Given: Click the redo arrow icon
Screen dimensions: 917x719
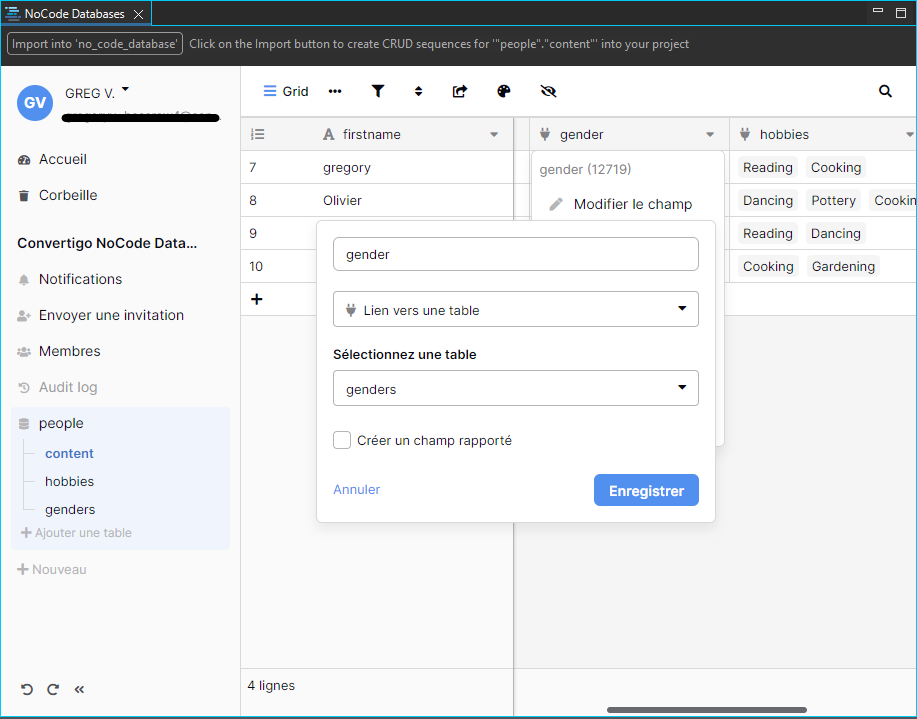Looking at the screenshot, I should (53, 689).
